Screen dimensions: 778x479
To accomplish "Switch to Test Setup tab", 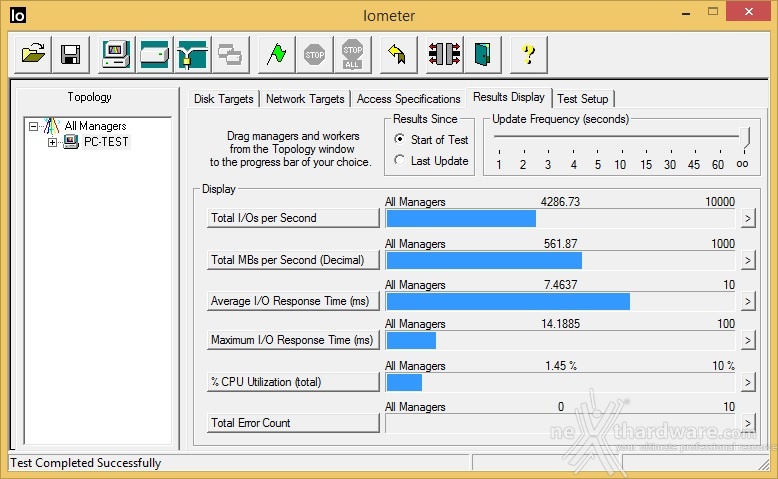I will tap(583, 99).
